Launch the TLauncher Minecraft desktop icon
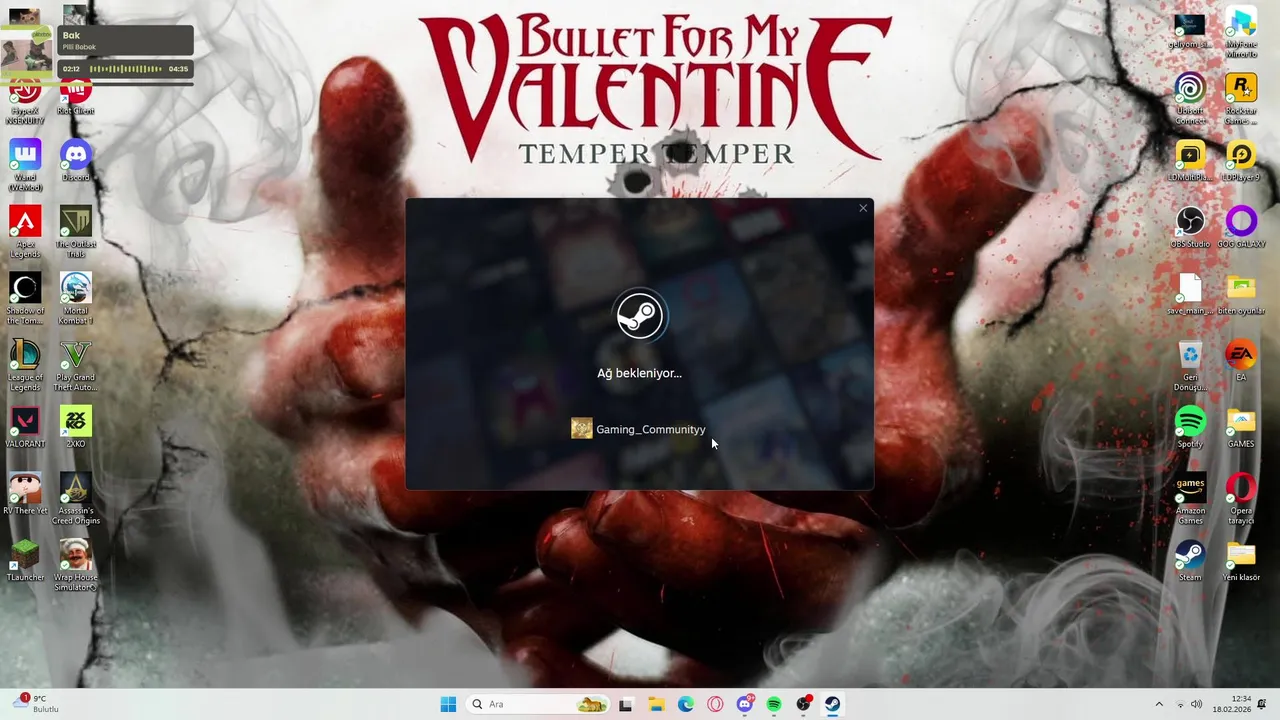Screen dimensions: 1280x720 pyautogui.click(x=25, y=560)
